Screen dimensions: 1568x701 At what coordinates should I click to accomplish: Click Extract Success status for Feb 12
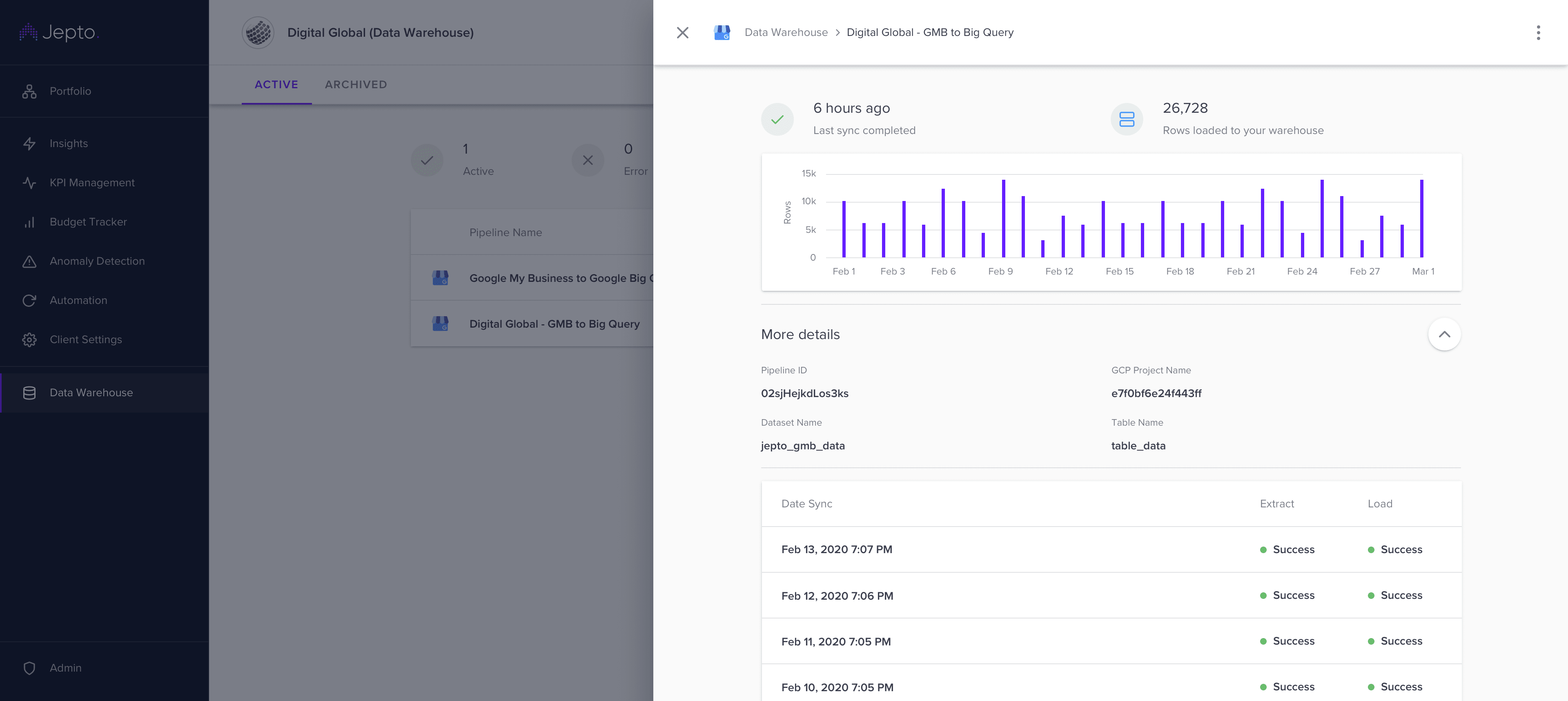(1287, 596)
